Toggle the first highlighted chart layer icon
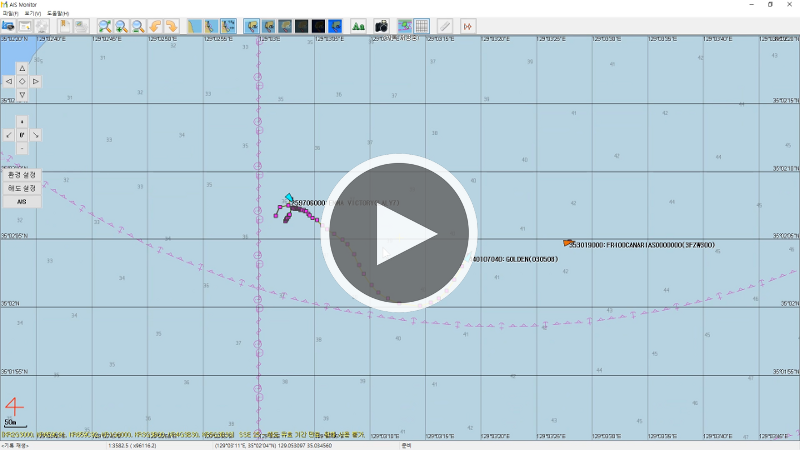The height and width of the screenshot is (450, 800). coord(252,25)
